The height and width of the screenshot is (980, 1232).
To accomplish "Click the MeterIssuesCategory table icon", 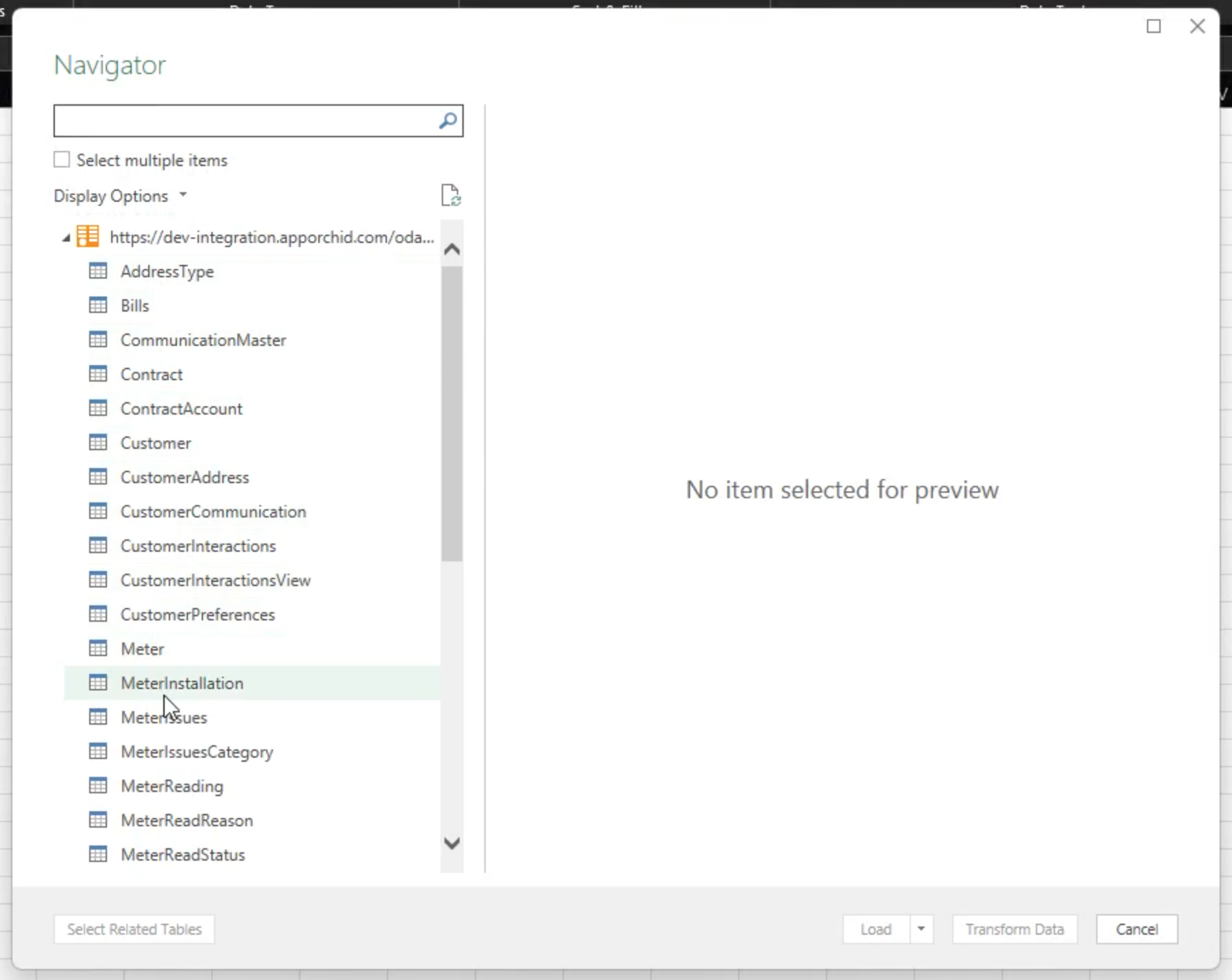I will point(98,751).
